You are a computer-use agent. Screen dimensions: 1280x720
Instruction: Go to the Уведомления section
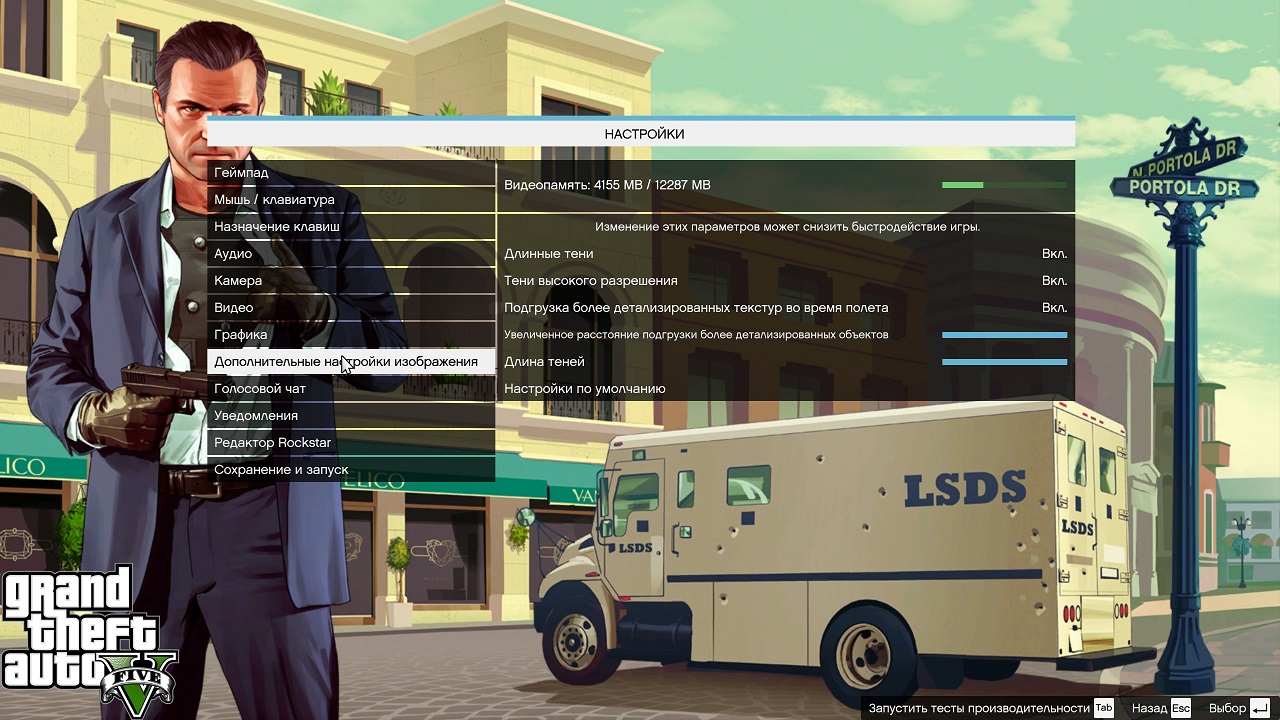tap(351, 416)
